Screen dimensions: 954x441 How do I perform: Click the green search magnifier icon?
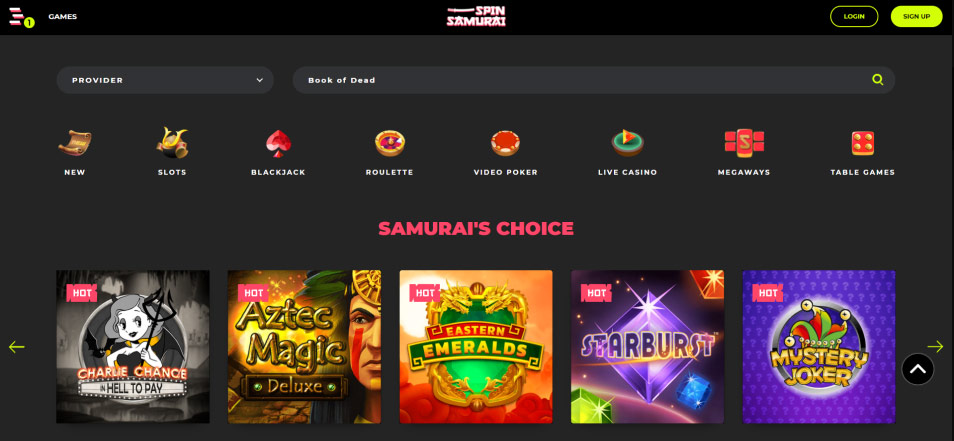tap(877, 80)
